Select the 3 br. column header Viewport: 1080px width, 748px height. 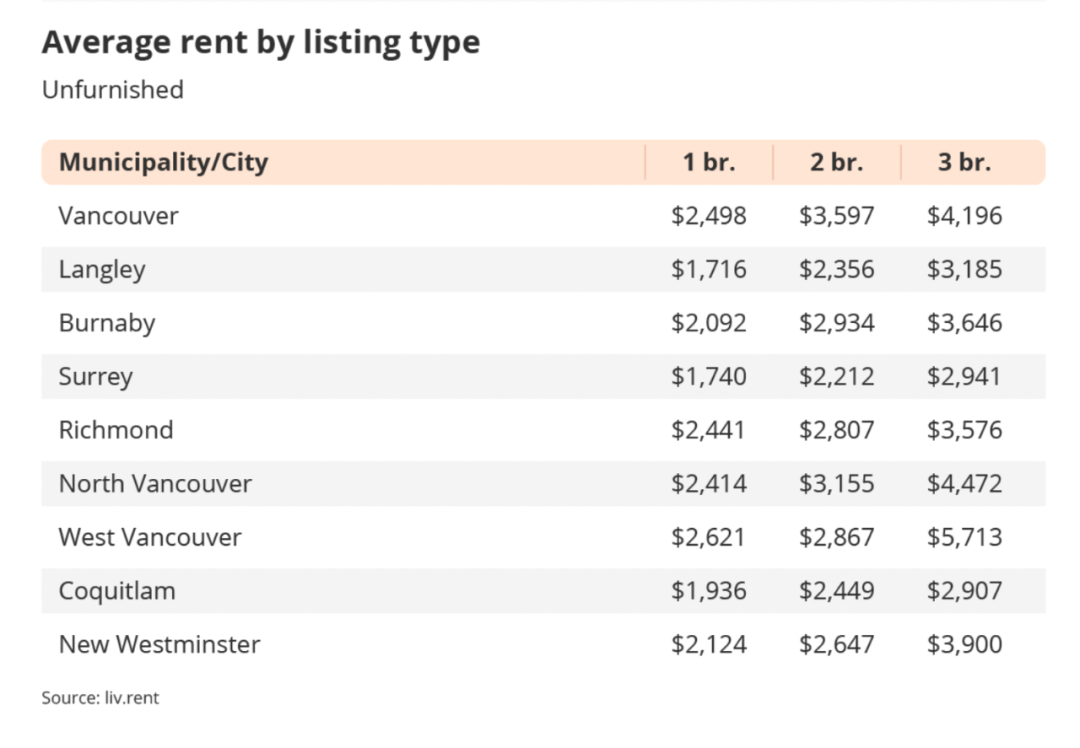pyautogui.click(x=964, y=162)
